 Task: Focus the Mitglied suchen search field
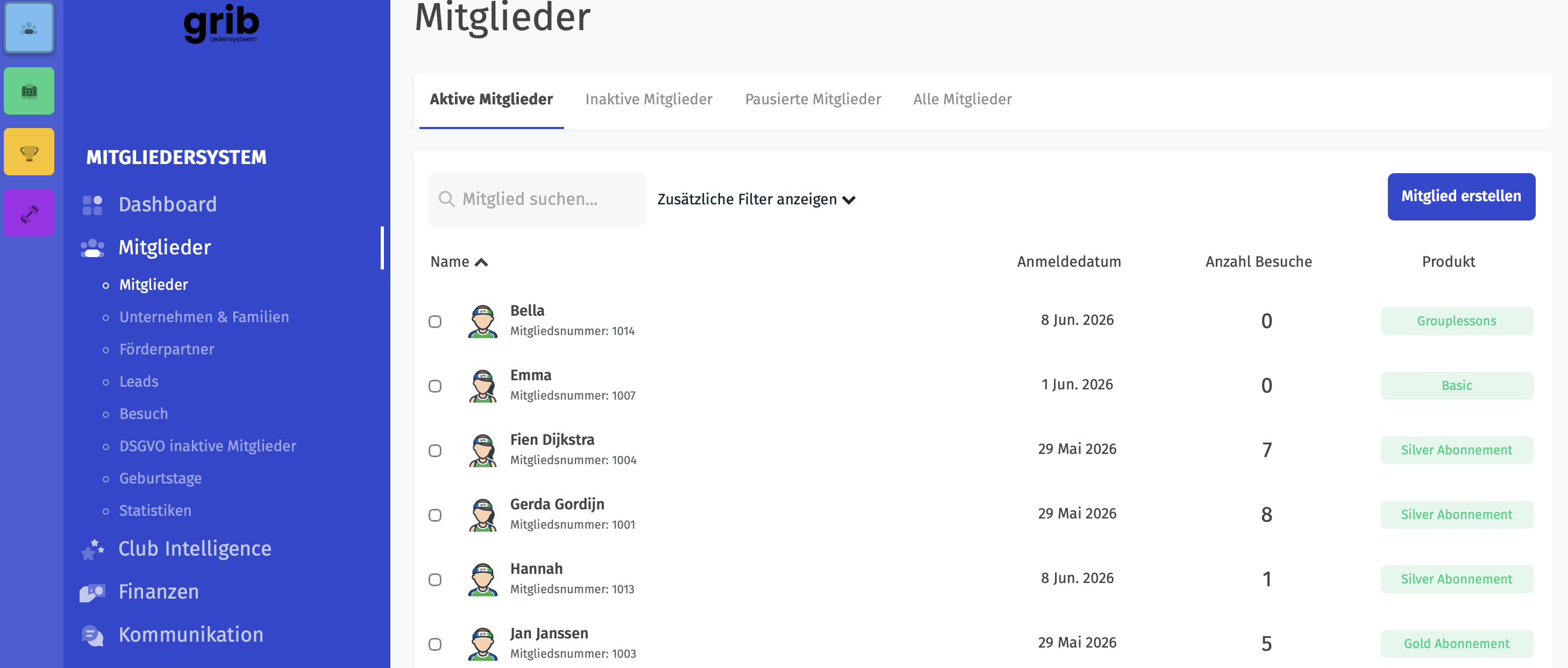pos(536,199)
